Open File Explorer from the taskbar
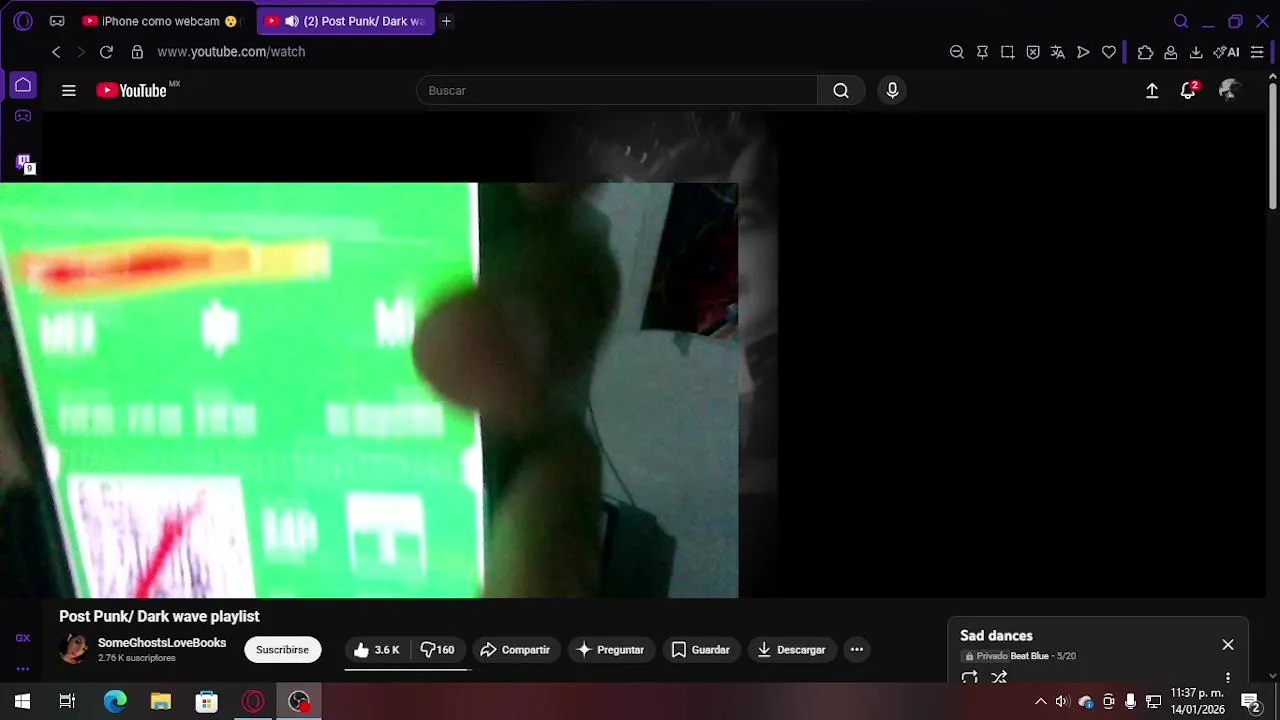The width and height of the screenshot is (1280, 720). (x=161, y=702)
